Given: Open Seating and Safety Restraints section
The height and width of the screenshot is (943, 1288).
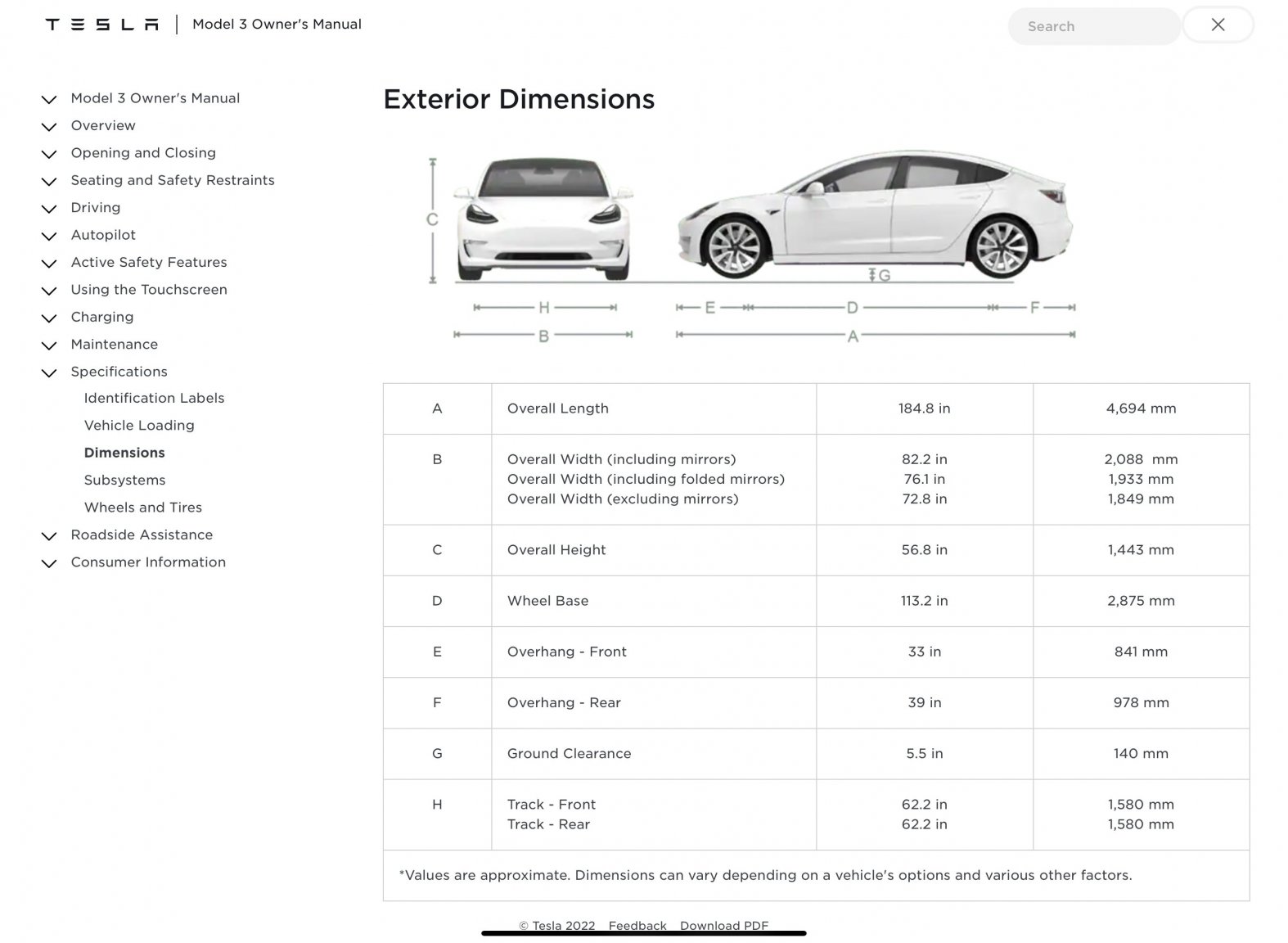Looking at the screenshot, I should click(172, 180).
